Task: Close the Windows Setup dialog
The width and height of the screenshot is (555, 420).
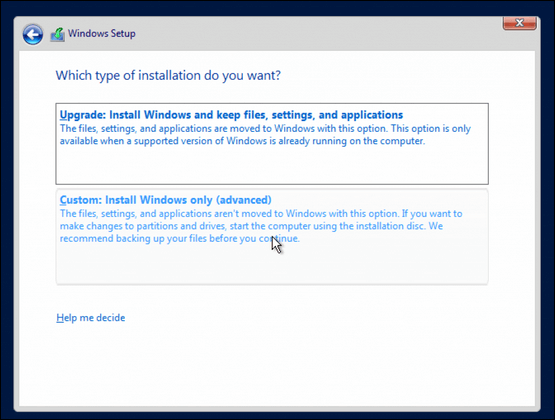Action: tap(519, 23)
